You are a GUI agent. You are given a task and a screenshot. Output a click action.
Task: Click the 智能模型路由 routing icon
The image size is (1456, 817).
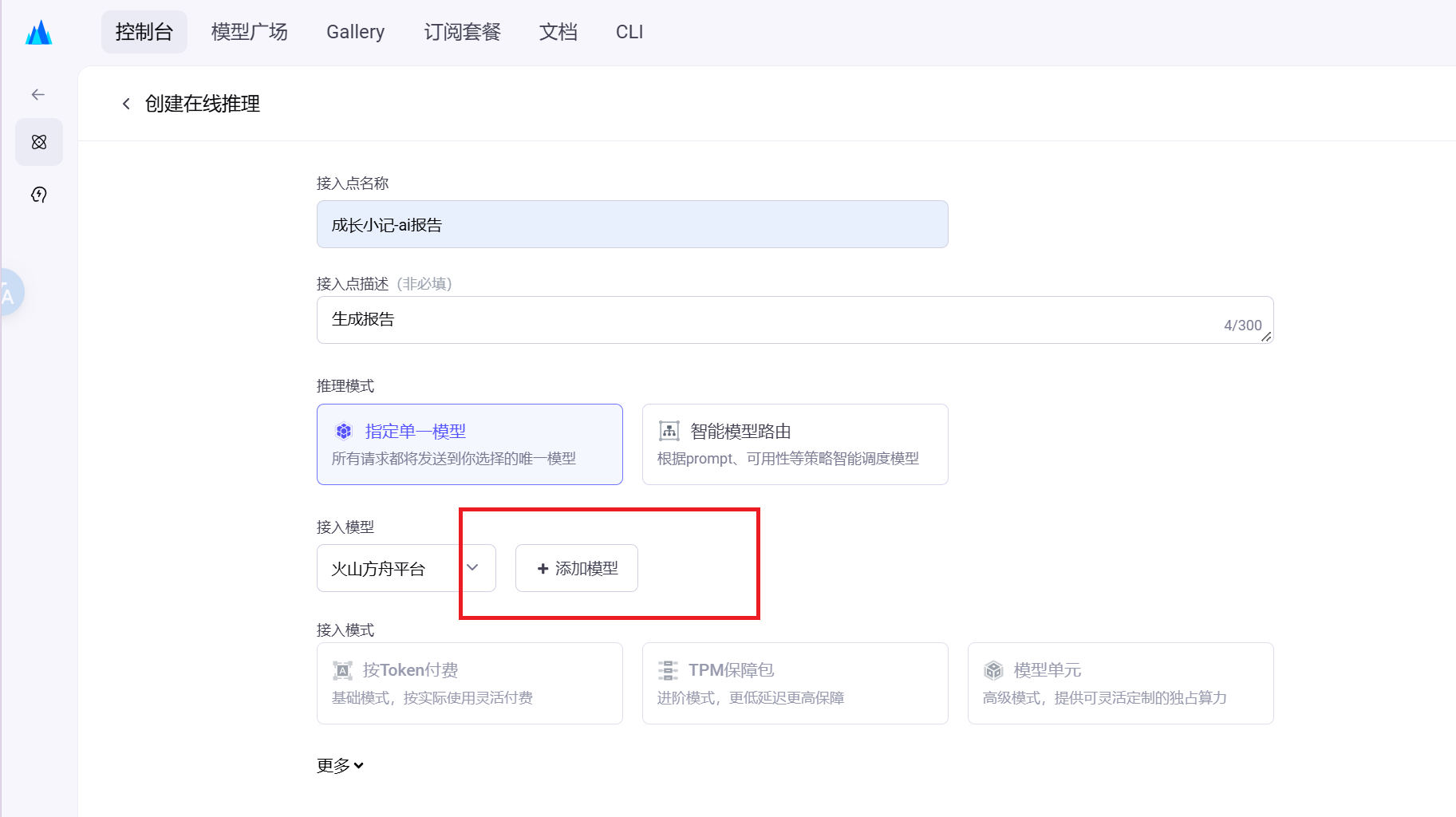tap(669, 431)
